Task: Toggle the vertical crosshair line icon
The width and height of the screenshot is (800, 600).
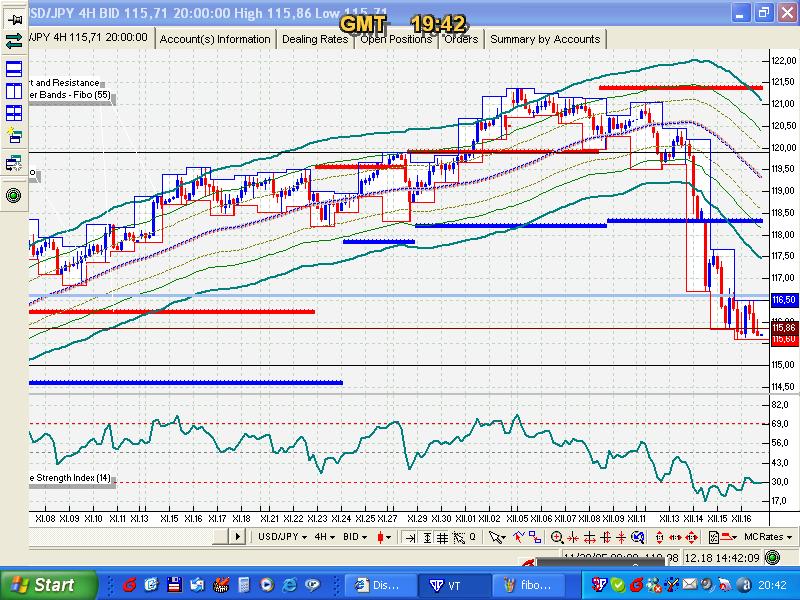Action: pos(427,537)
